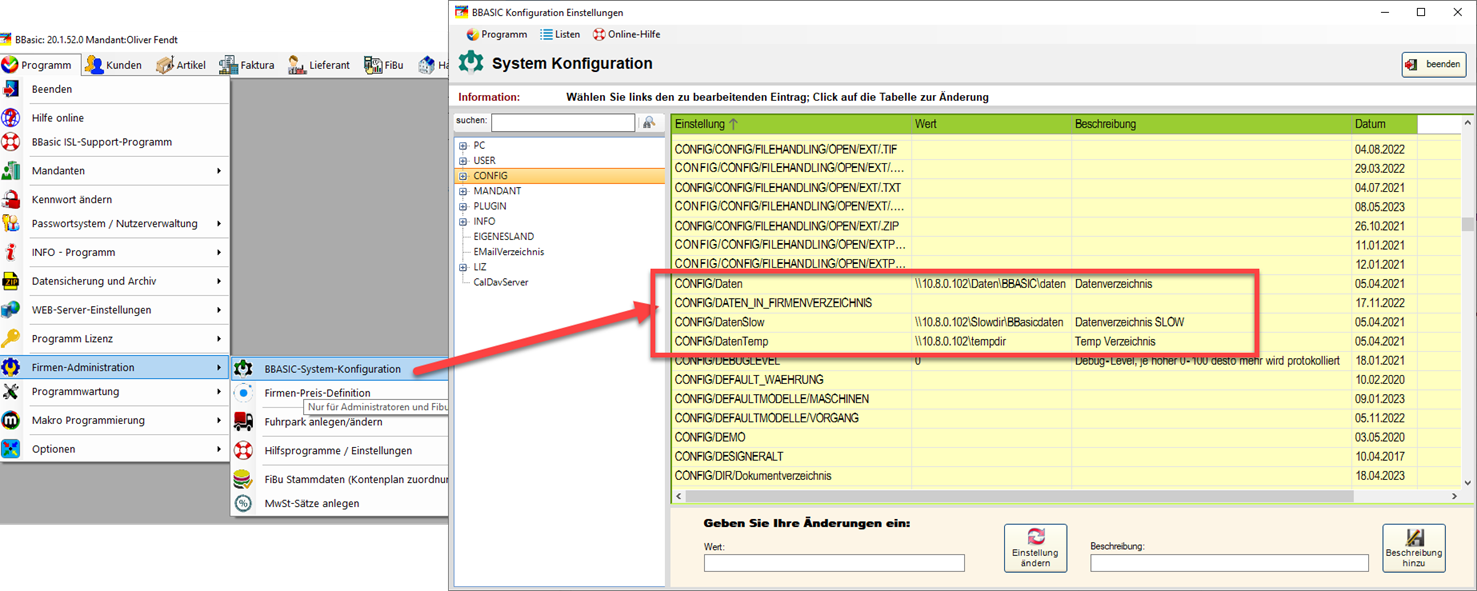Open the Online-Hilfe menu

(626, 34)
